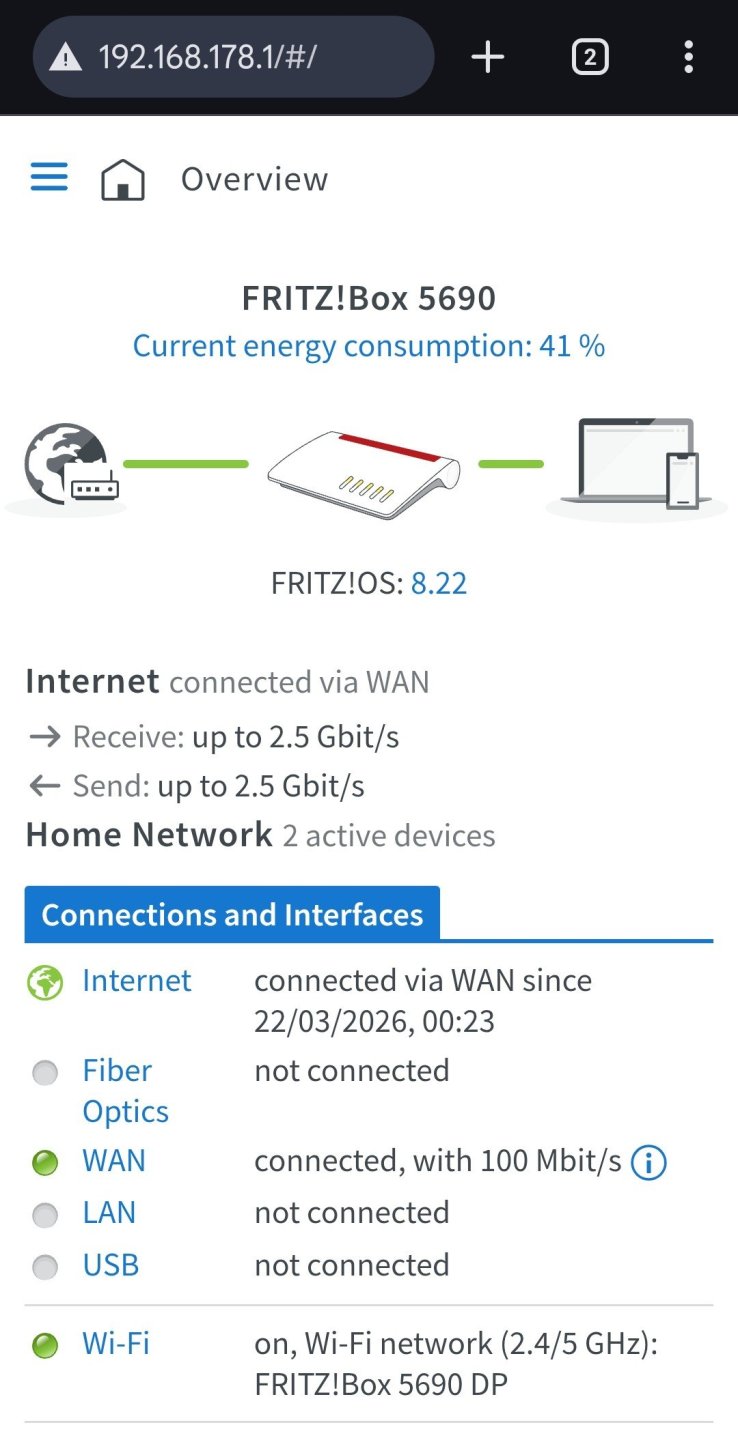738x1440 pixels.
Task: Click the home icon beside Overview
Action: 123,180
